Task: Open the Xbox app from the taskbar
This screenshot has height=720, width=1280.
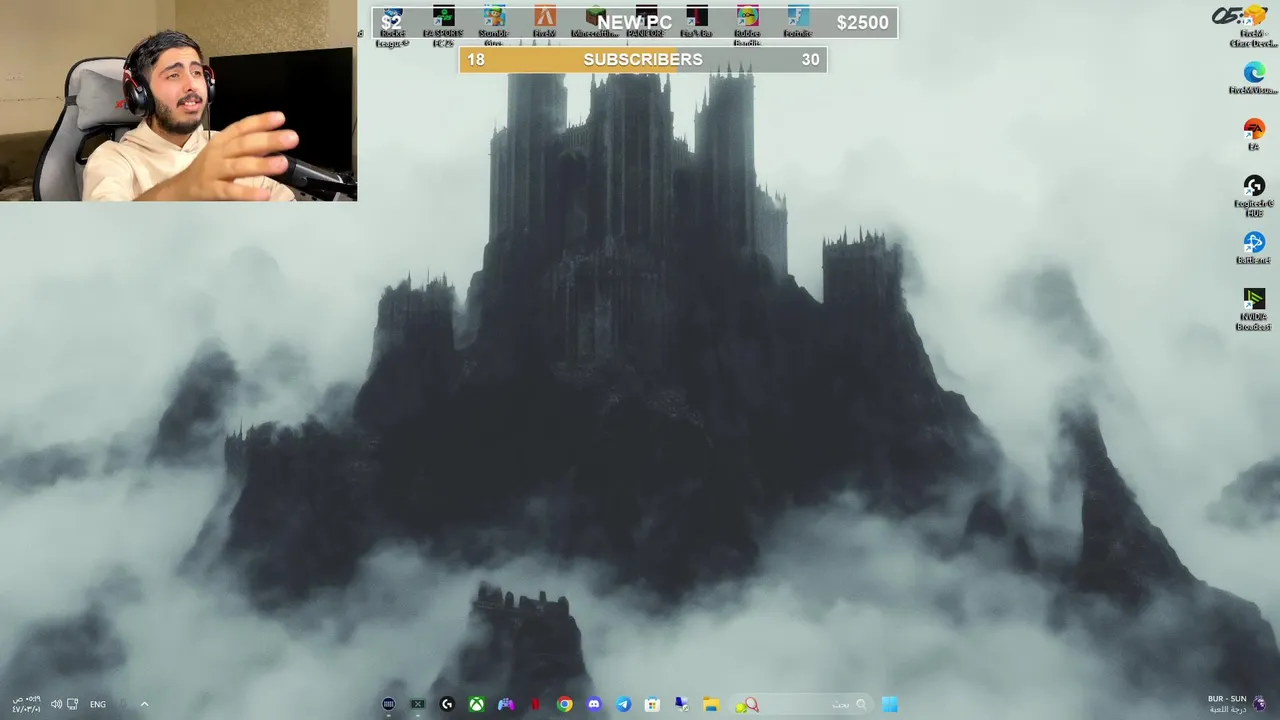Action: pos(477,704)
